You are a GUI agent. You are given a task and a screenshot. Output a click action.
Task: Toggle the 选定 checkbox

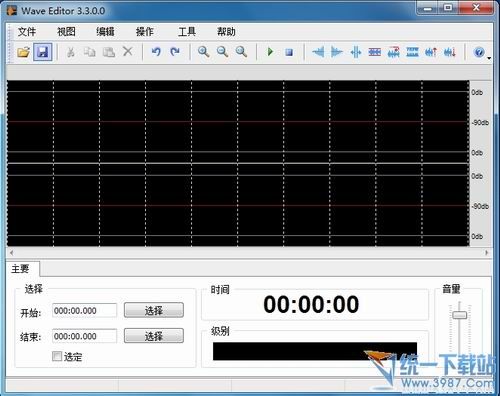pos(57,356)
